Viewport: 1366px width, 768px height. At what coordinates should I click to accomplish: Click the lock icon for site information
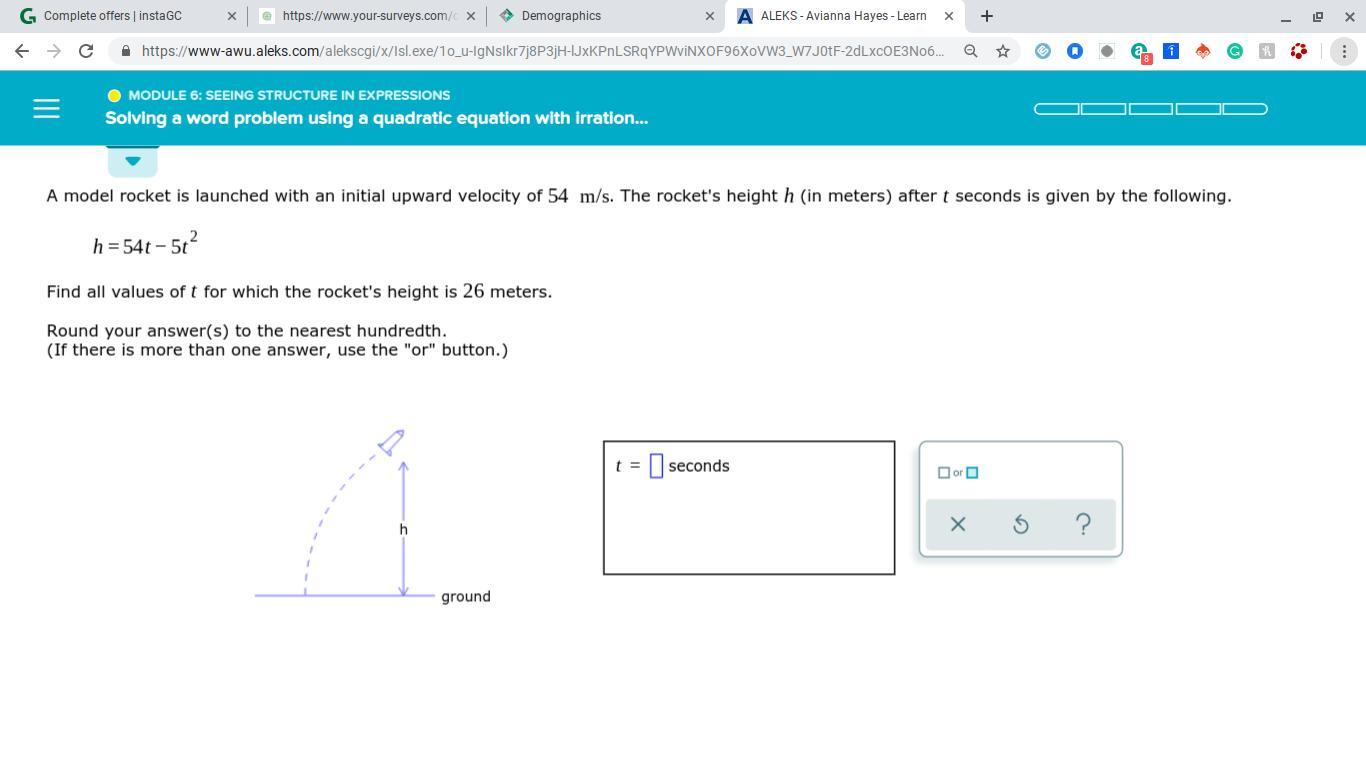(x=125, y=51)
